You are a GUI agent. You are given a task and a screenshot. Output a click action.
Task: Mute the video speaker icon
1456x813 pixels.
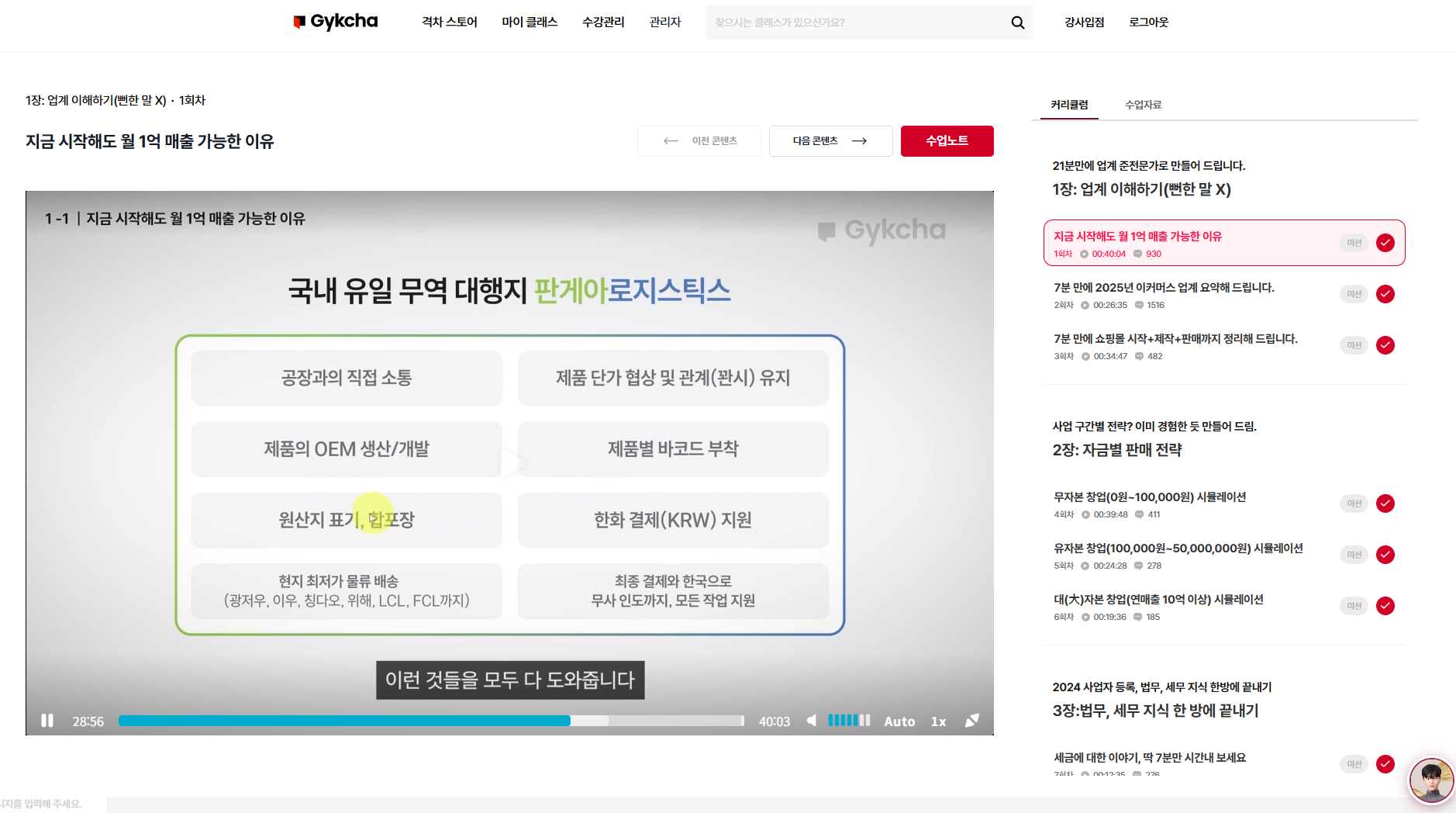811,721
